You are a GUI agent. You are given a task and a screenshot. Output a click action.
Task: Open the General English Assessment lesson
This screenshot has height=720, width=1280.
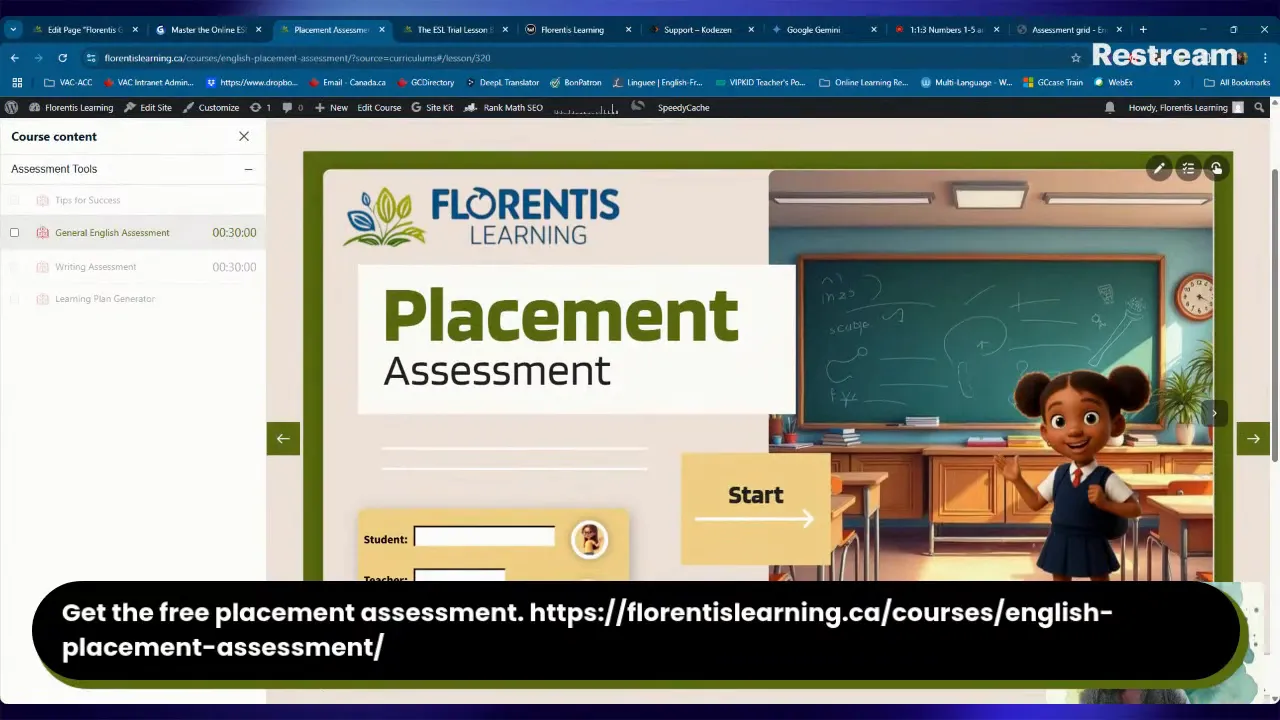pyautogui.click(x=112, y=233)
